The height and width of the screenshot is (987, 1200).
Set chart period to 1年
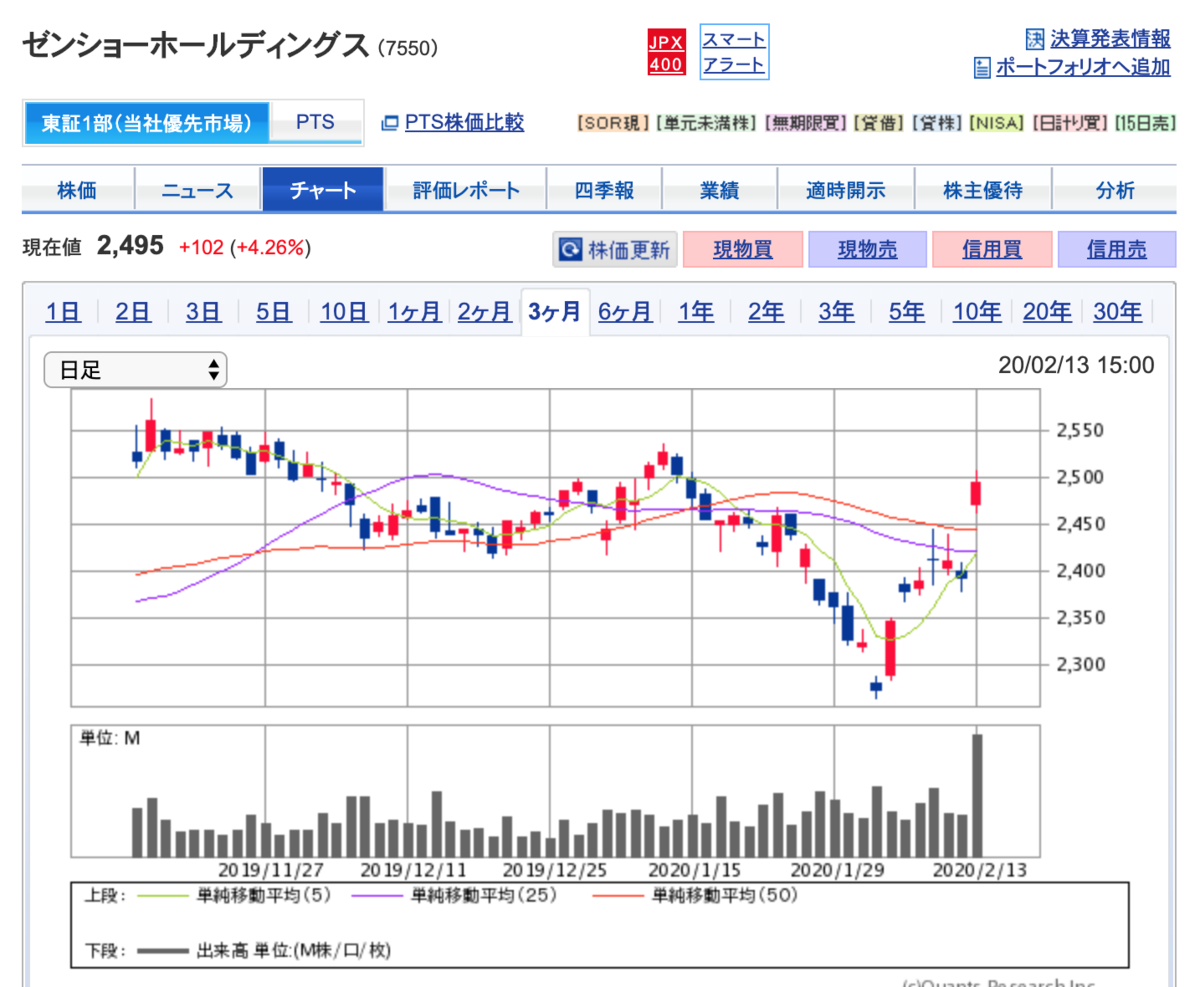[x=696, y=312]
